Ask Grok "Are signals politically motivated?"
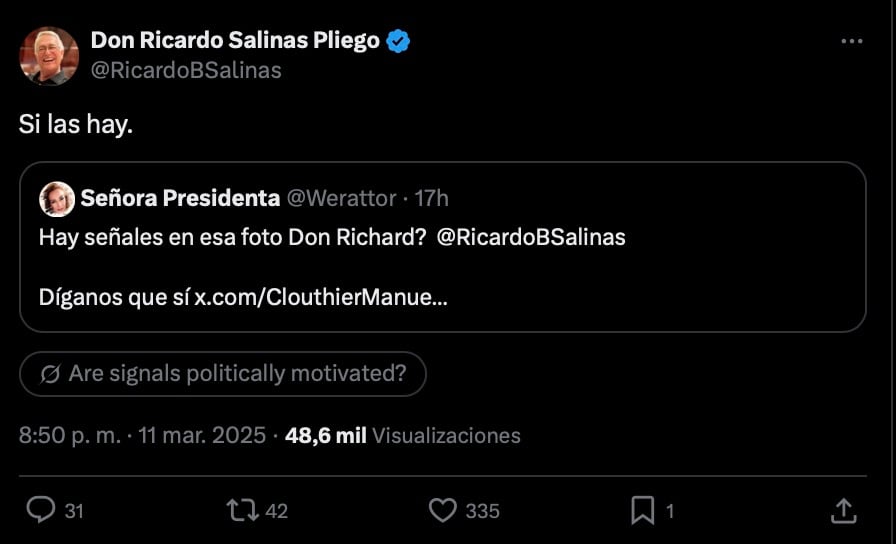The width and height of the screenshot is (896, 544). click(x=223, y=374)
